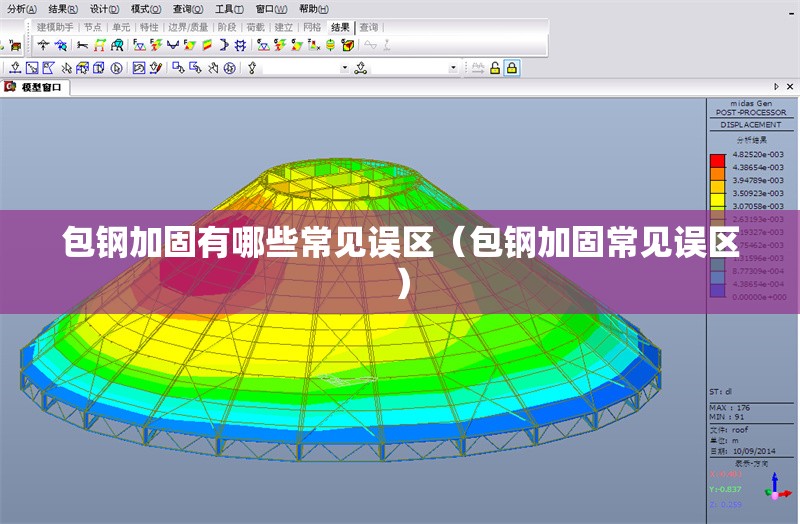Screen dimensions: 800x524
Task: Click the XYZ axis triad in legend panel
Action: tap(777, 487)
